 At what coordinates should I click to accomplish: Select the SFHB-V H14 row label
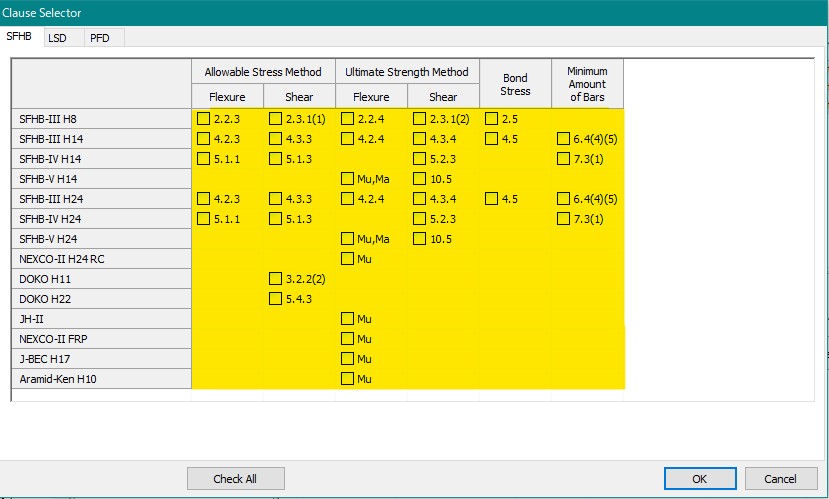point(102,179)
